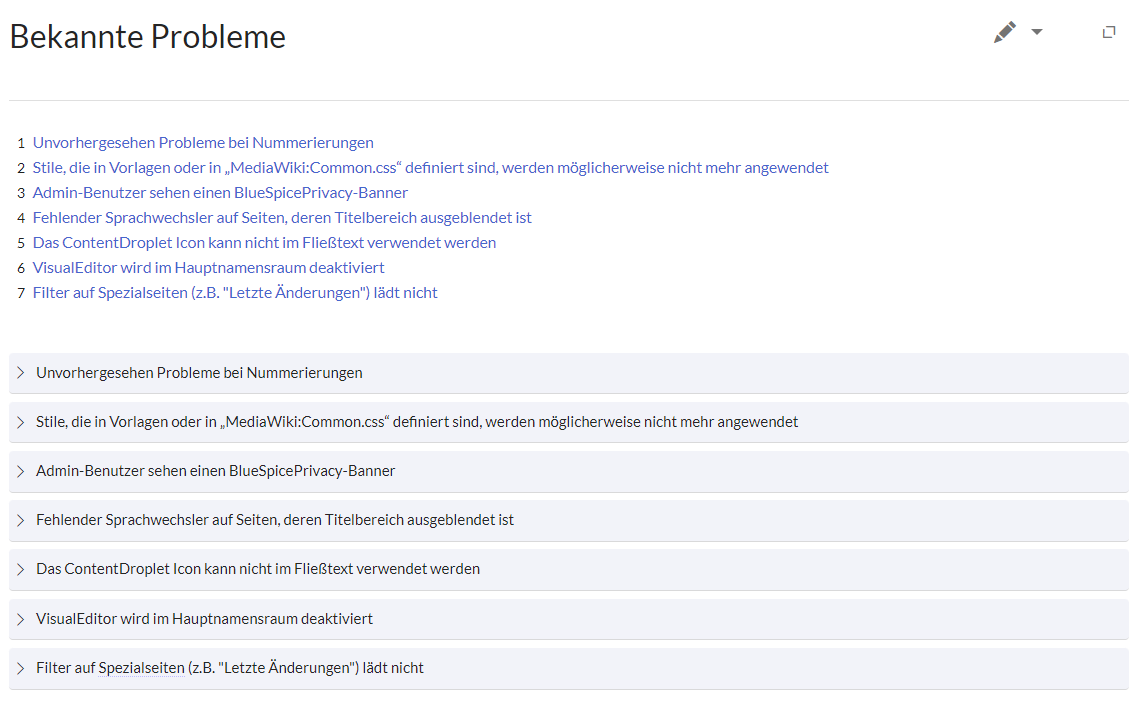Image resolution: width=1138 pixels, height=722 pixels.
Task: Open TOC link 'Admin-Benutzer sehen einen BlueSpicePrivacy-Banner'
Action: click(220, 193)
